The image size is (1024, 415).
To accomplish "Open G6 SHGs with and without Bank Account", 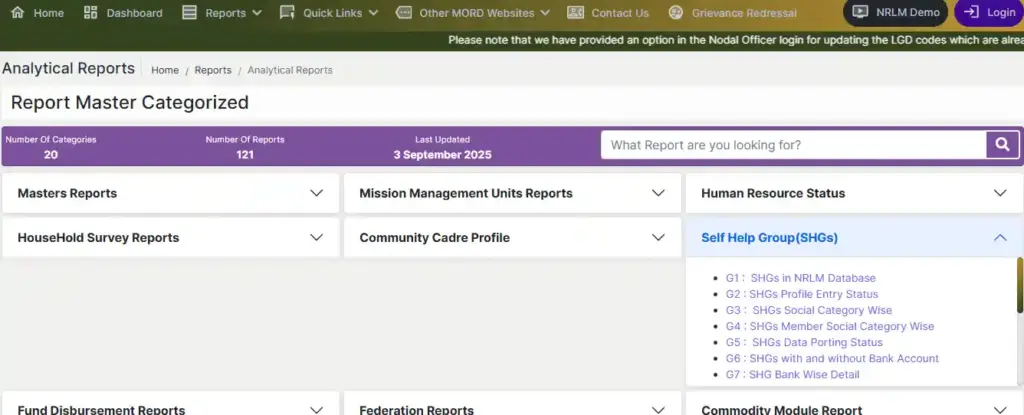I will tap(832, 358).
